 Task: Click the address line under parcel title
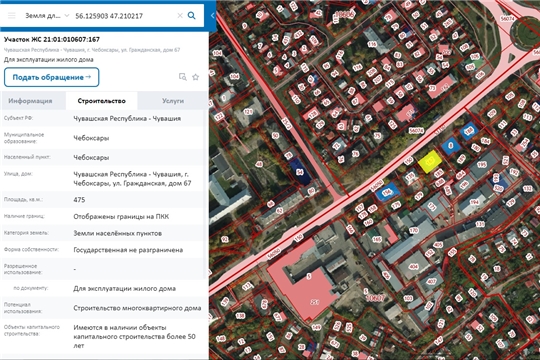(92, 50)
